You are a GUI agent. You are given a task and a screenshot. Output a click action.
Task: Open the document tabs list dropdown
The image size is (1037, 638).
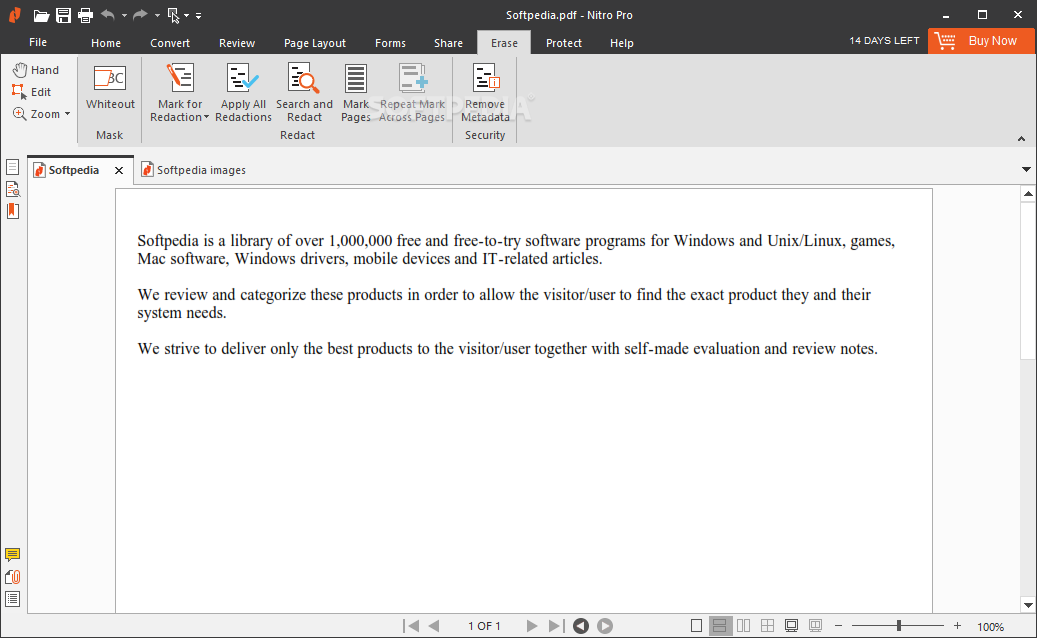click(1026, 170)
